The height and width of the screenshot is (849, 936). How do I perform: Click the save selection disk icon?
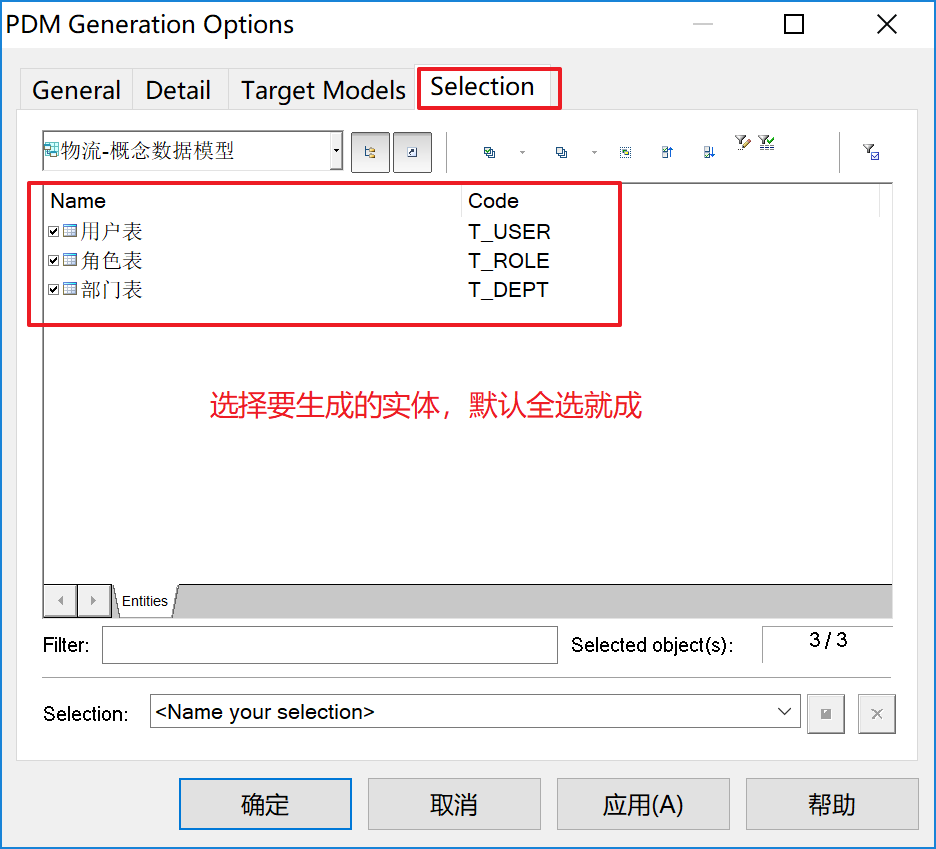[x=826, y=713]
